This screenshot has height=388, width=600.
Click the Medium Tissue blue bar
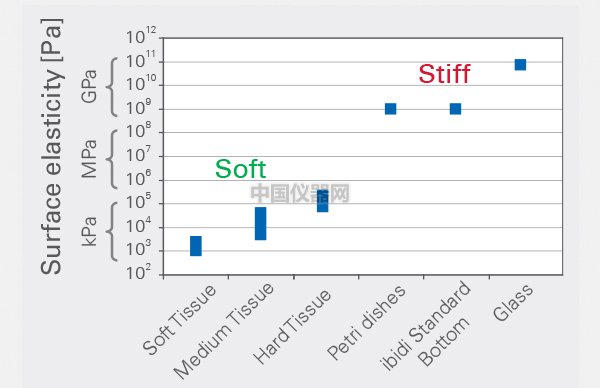point(261,223)
